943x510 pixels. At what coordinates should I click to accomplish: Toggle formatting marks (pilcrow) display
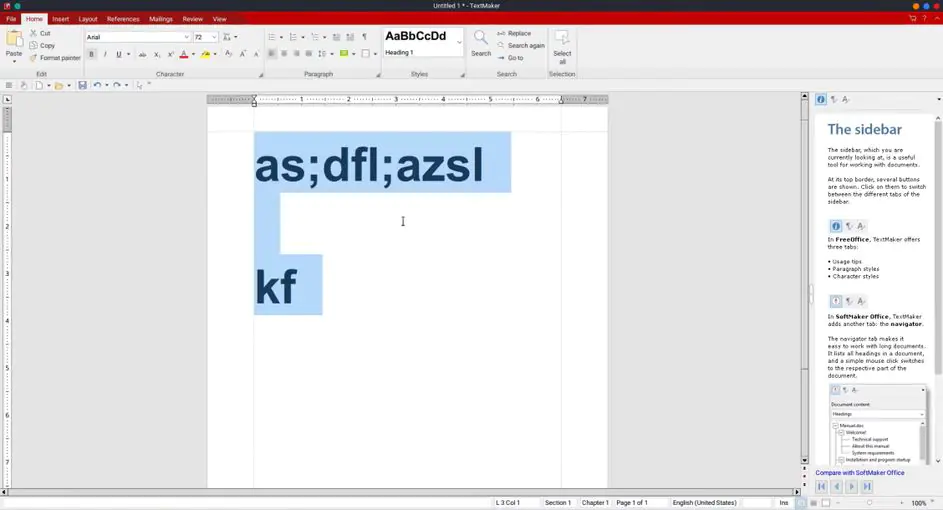pyautogui.click(x=364, y=37)
